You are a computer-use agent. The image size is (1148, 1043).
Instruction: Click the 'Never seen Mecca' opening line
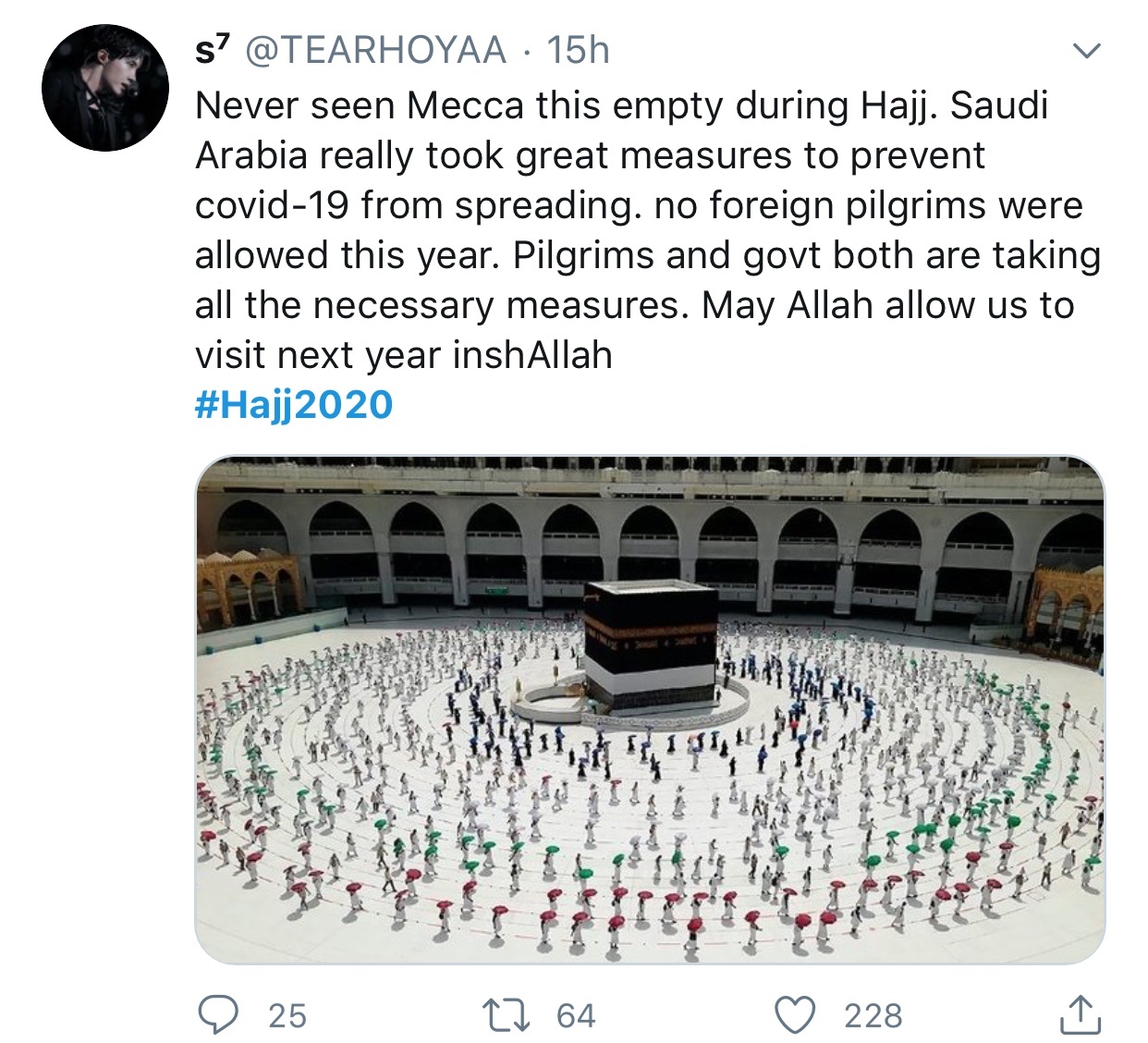(x=621, y=105)
